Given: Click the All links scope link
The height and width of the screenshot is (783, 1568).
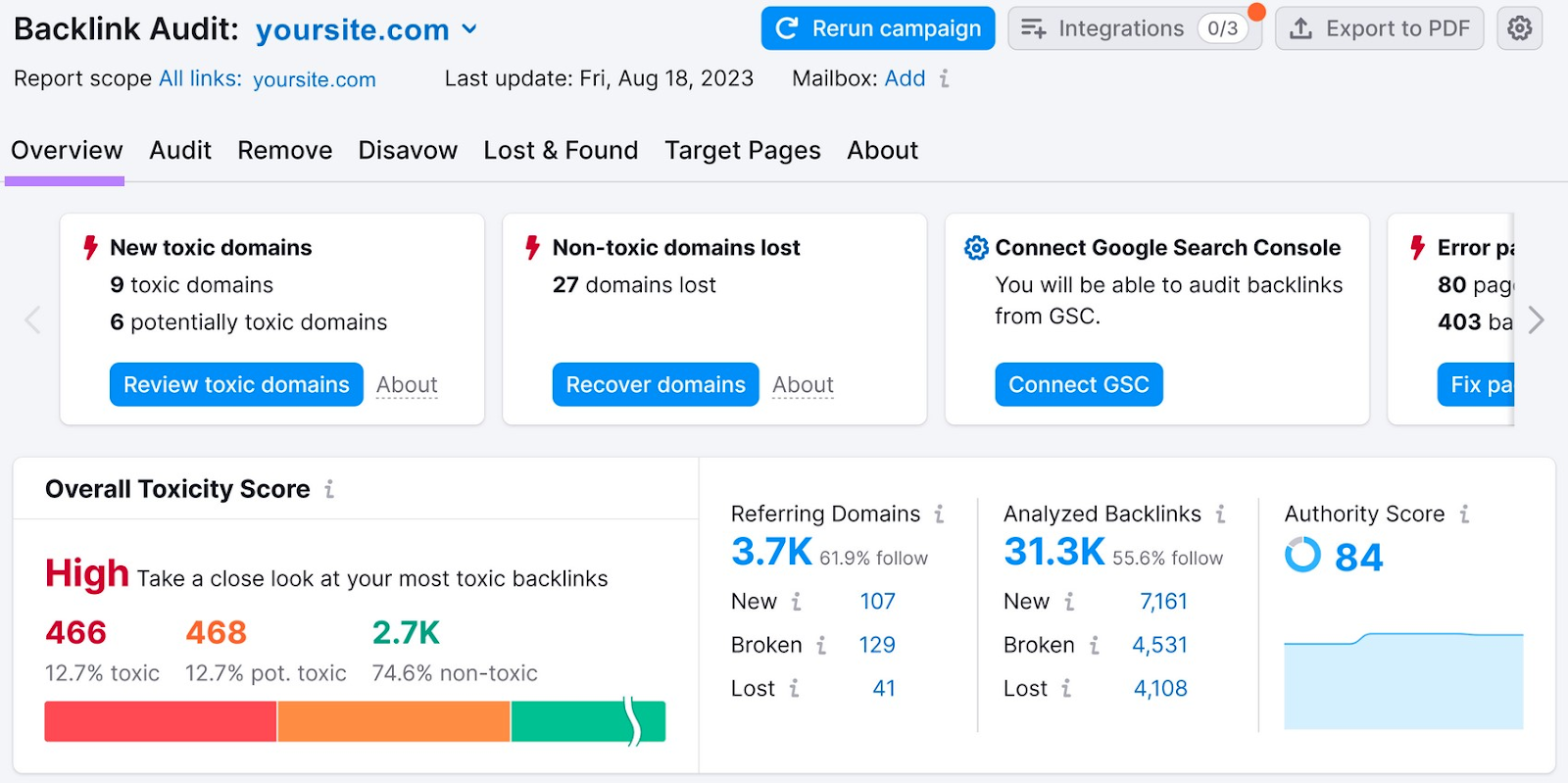Looking at the screenshot, I should tap(200, 78).
